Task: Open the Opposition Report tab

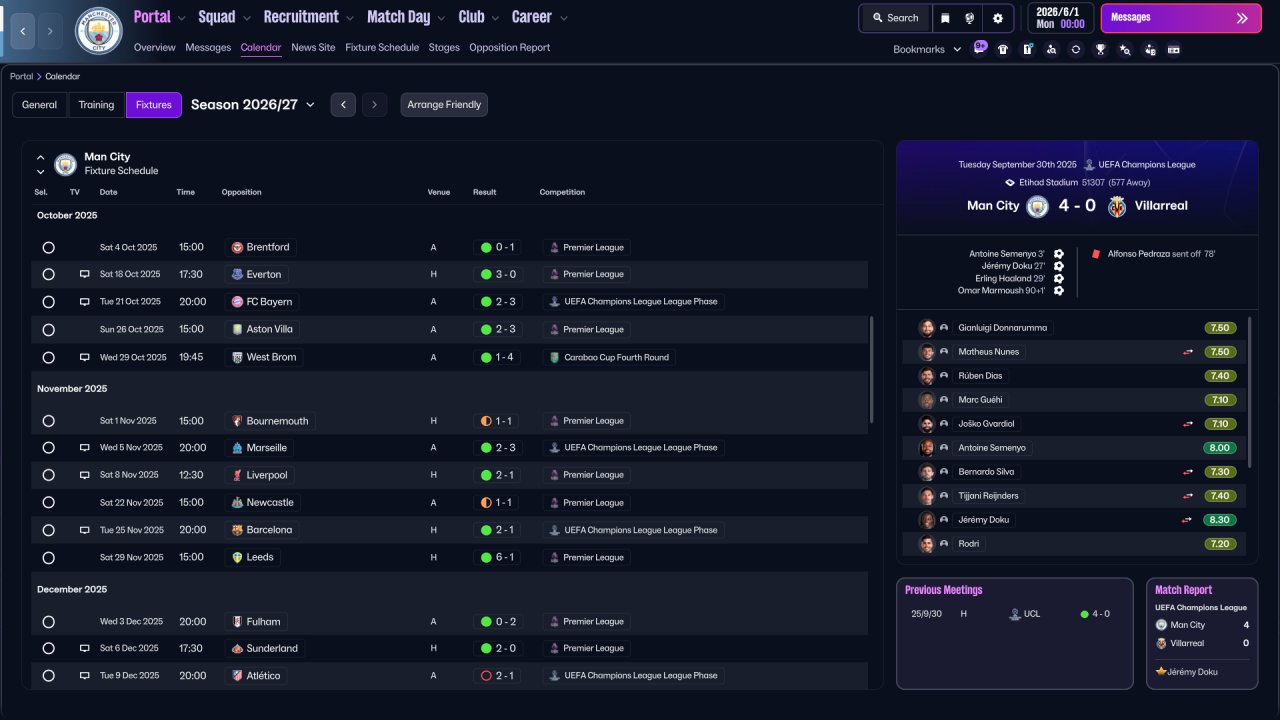Action: coord(509,47)
